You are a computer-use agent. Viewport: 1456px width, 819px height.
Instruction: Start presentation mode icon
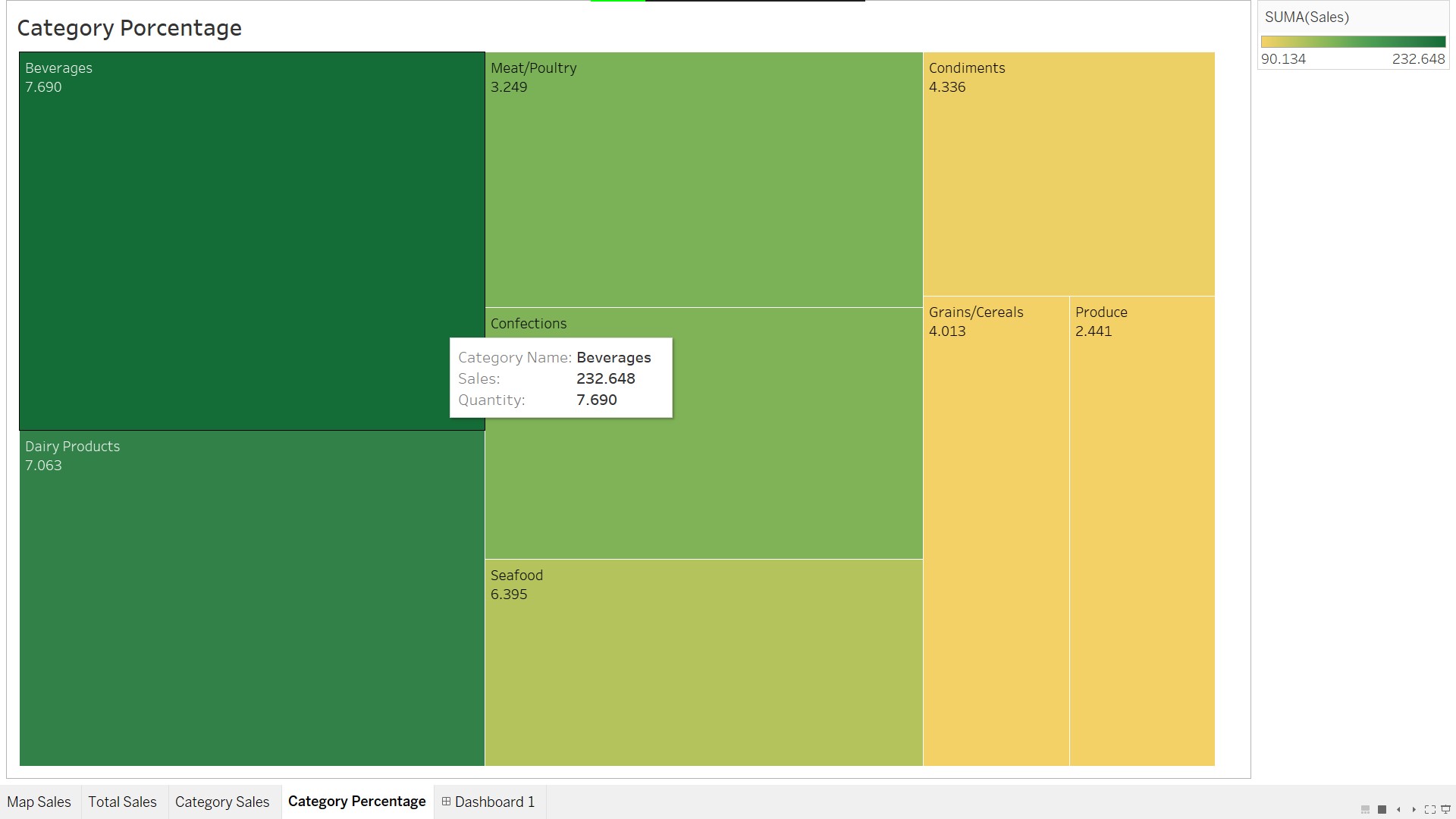pyautogui.click(x=1445, y=810)
